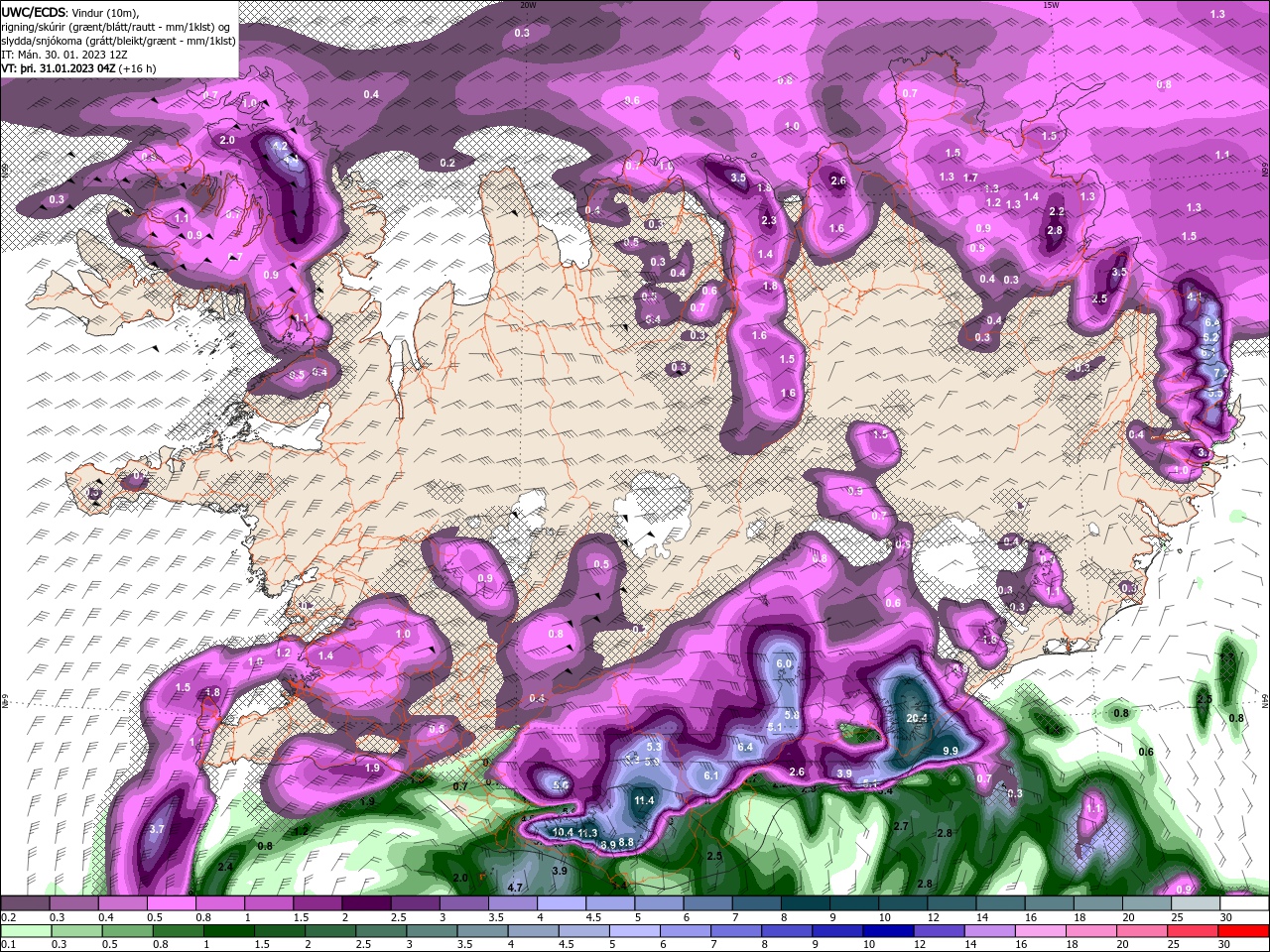
Task: Click the 4.2 value in the Westfjords
Action: [280, 146]
